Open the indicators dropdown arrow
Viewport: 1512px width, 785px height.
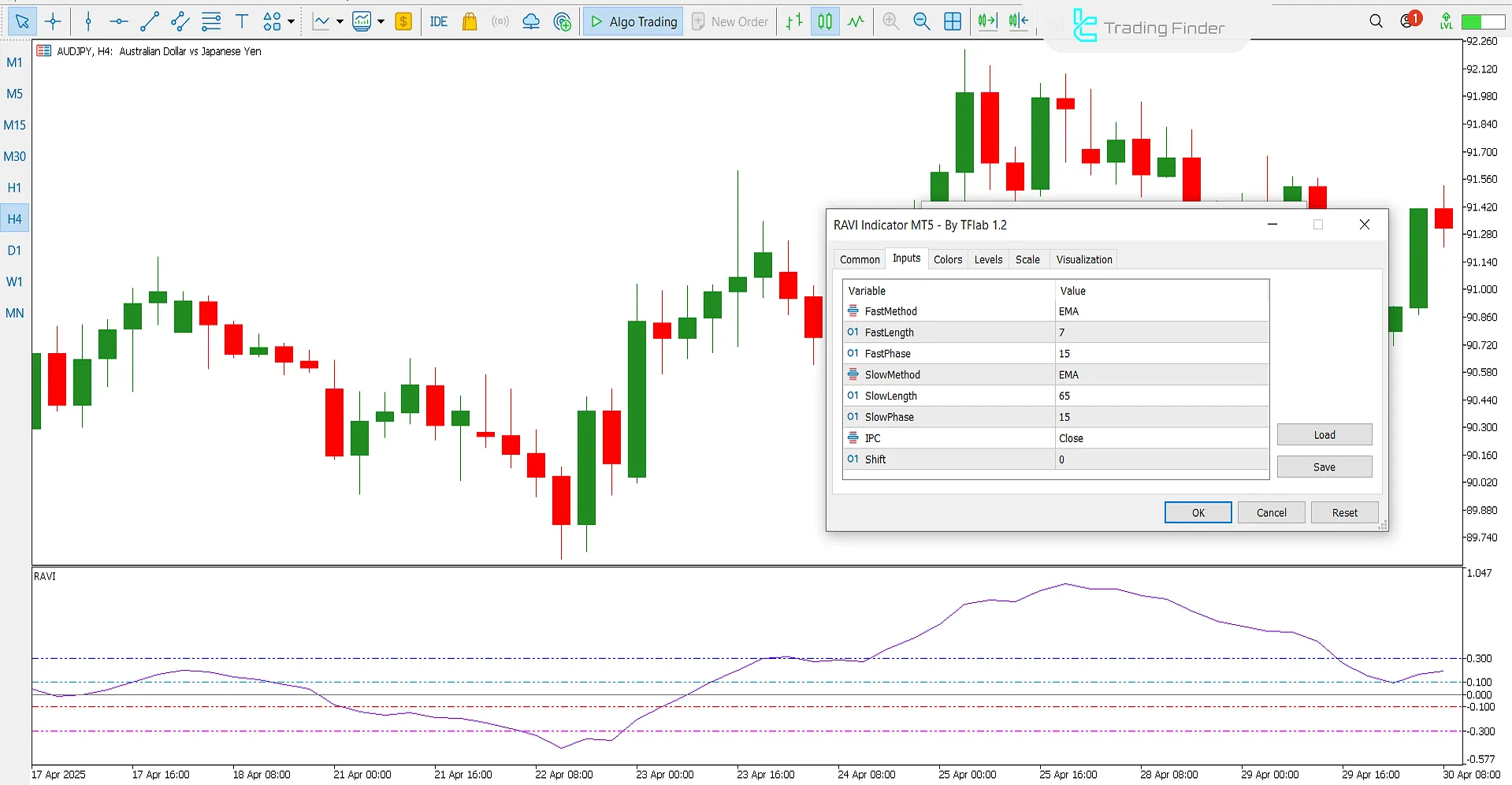click(381, 23)
